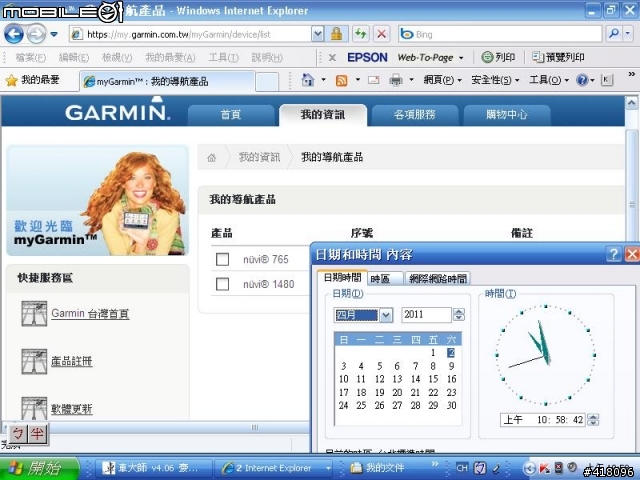Click the time spinner arrows
This screenshot has width=640, height=480.
point(593,420)
